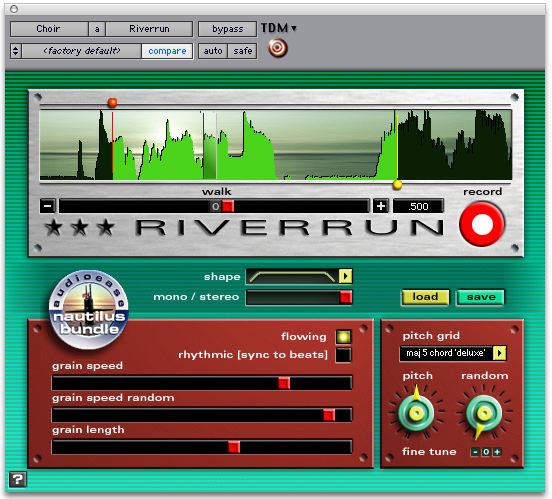The width and height of the screenshot is (552, 499).
Task: Click the grain speed random slider handle
Action: click(329, 415)
